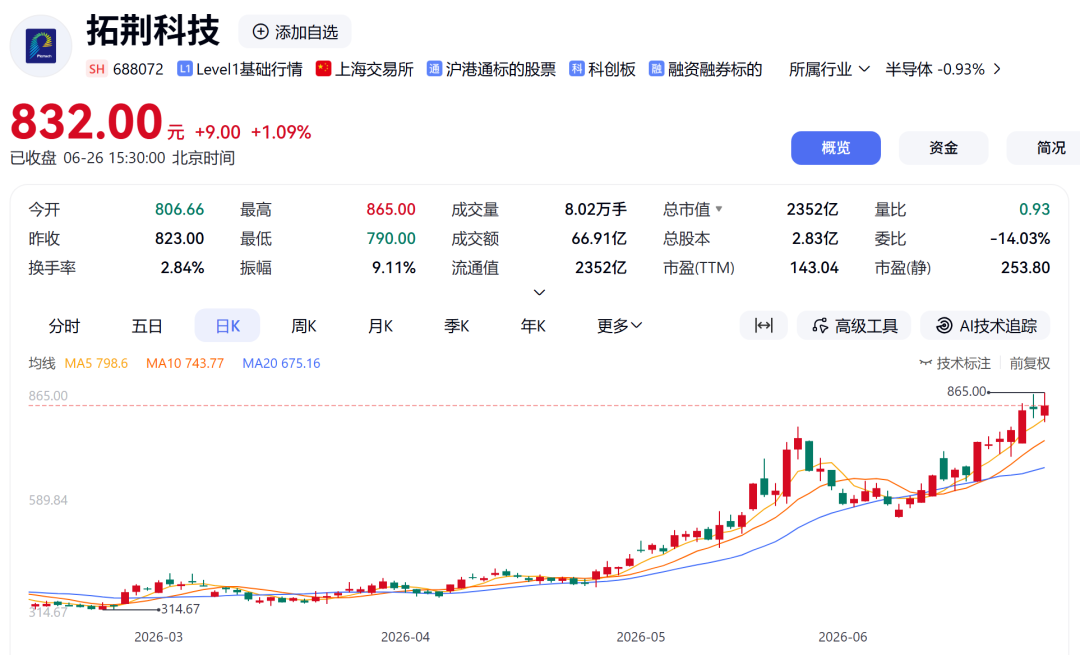
Task: Click the 314.67 low marker on chart
Action: 180,609
